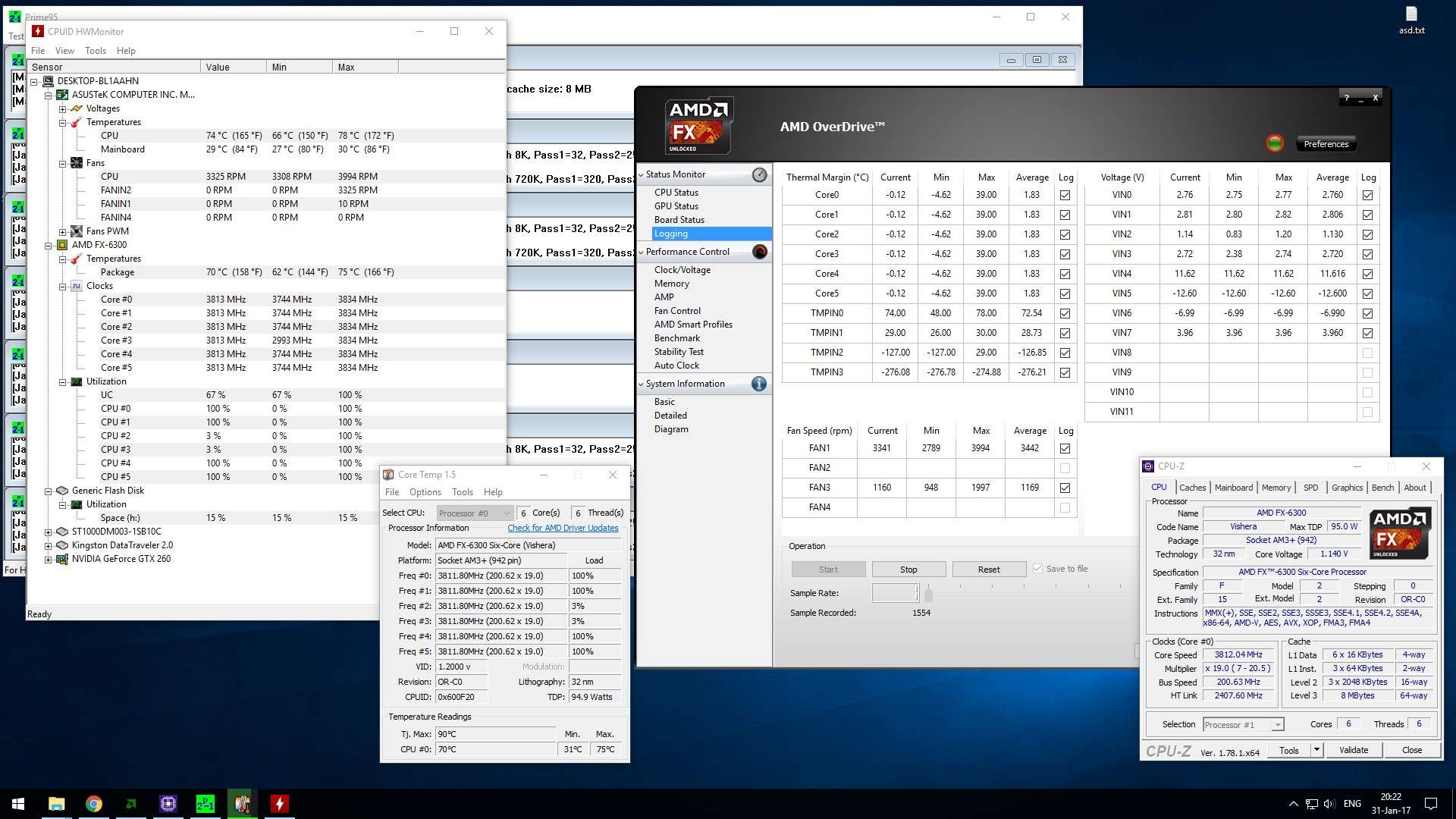Click CPU-Z purple taskbar icon
This screenshot has width=1456, height=819.
point(168,804)
